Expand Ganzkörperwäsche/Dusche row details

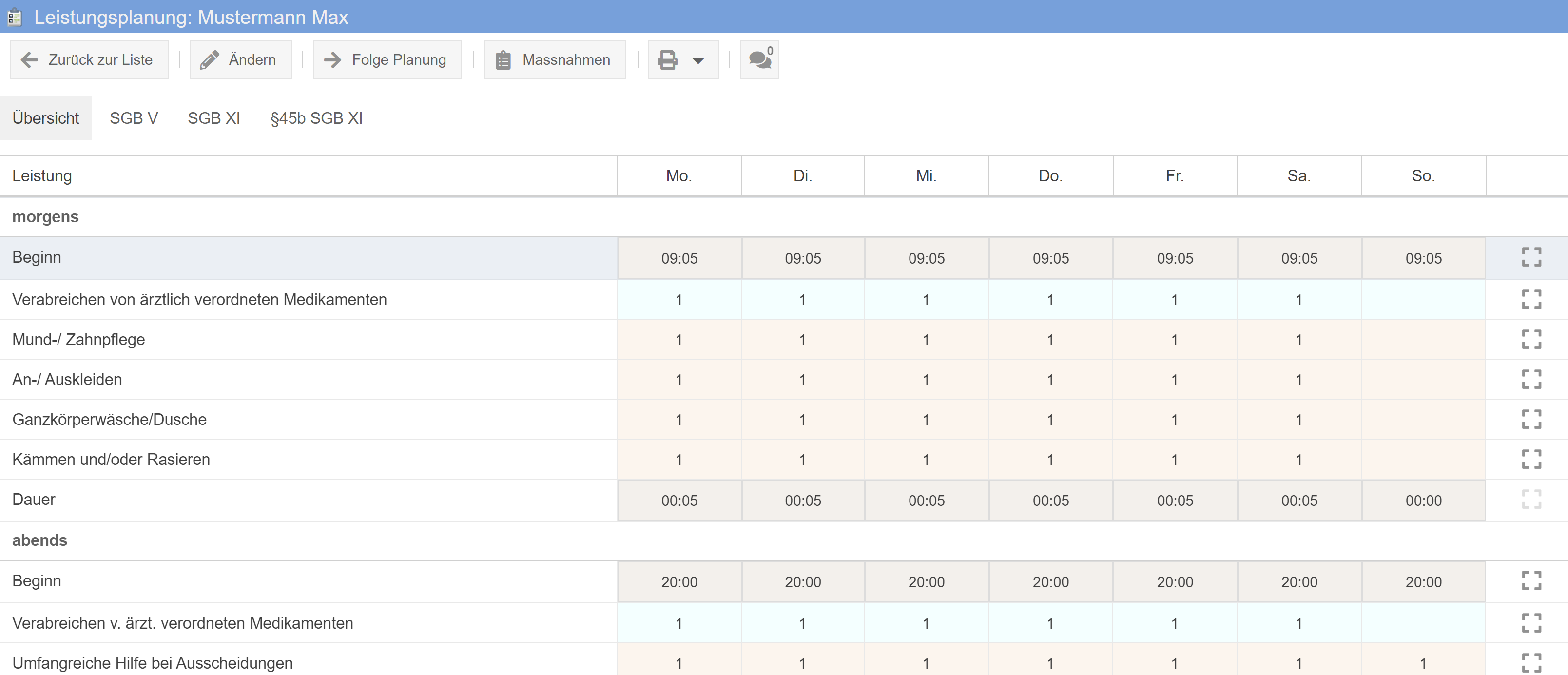click(x=1531, y=419)
